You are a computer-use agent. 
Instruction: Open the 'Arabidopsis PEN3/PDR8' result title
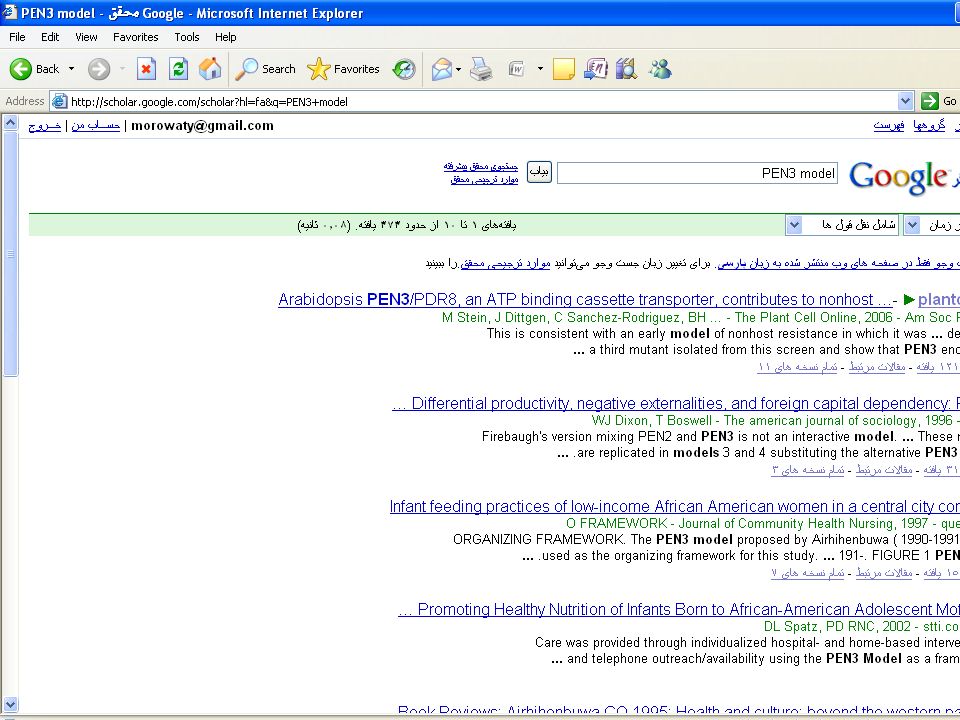pyautogui.click(x=585, y=299)
